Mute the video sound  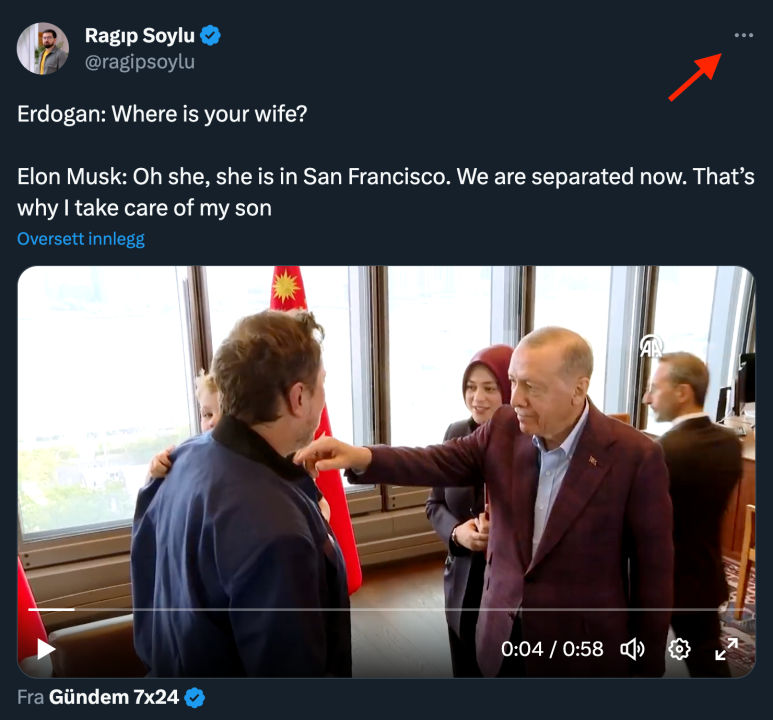pos(632,649)
